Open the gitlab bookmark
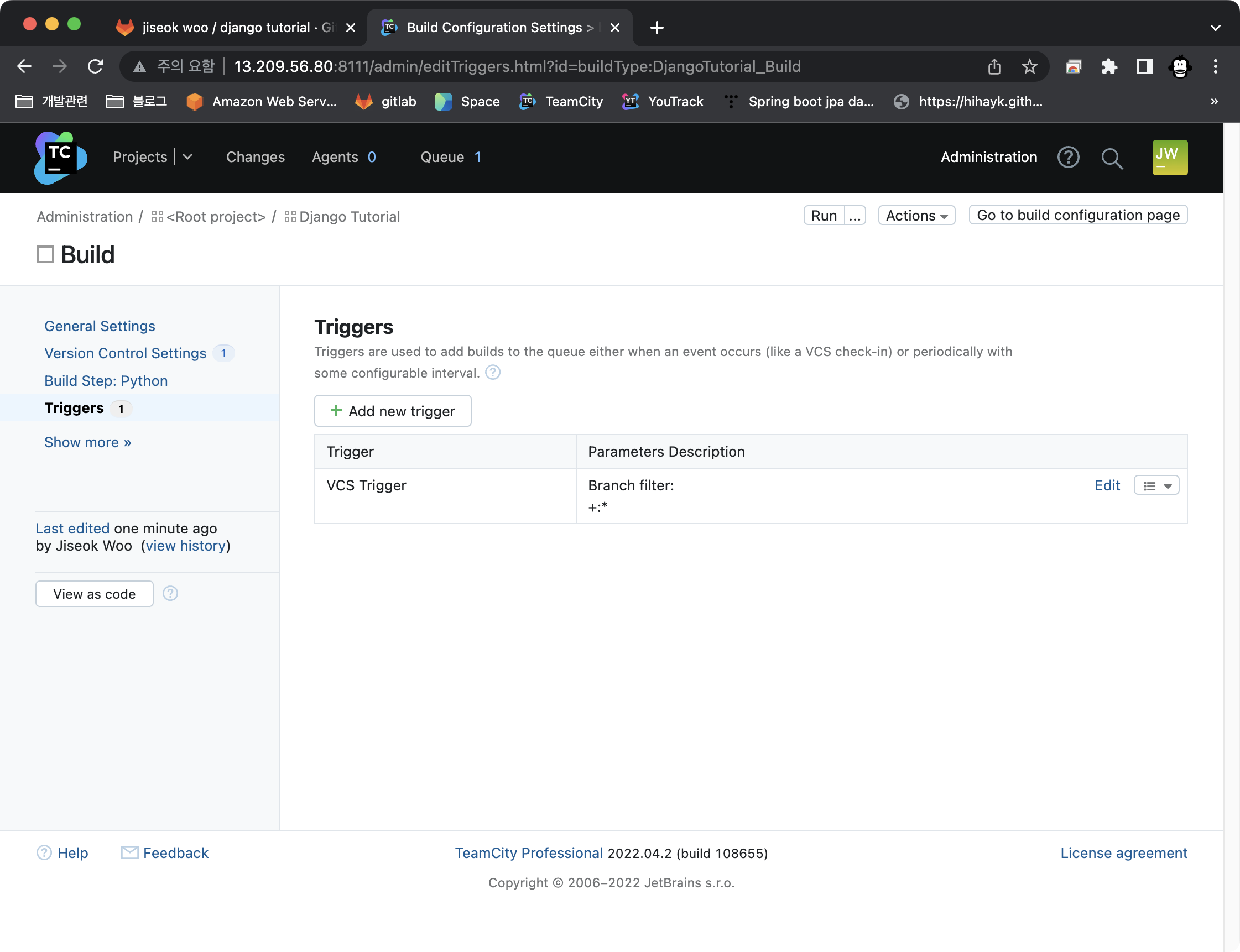1240x952 pixels. 385,101
